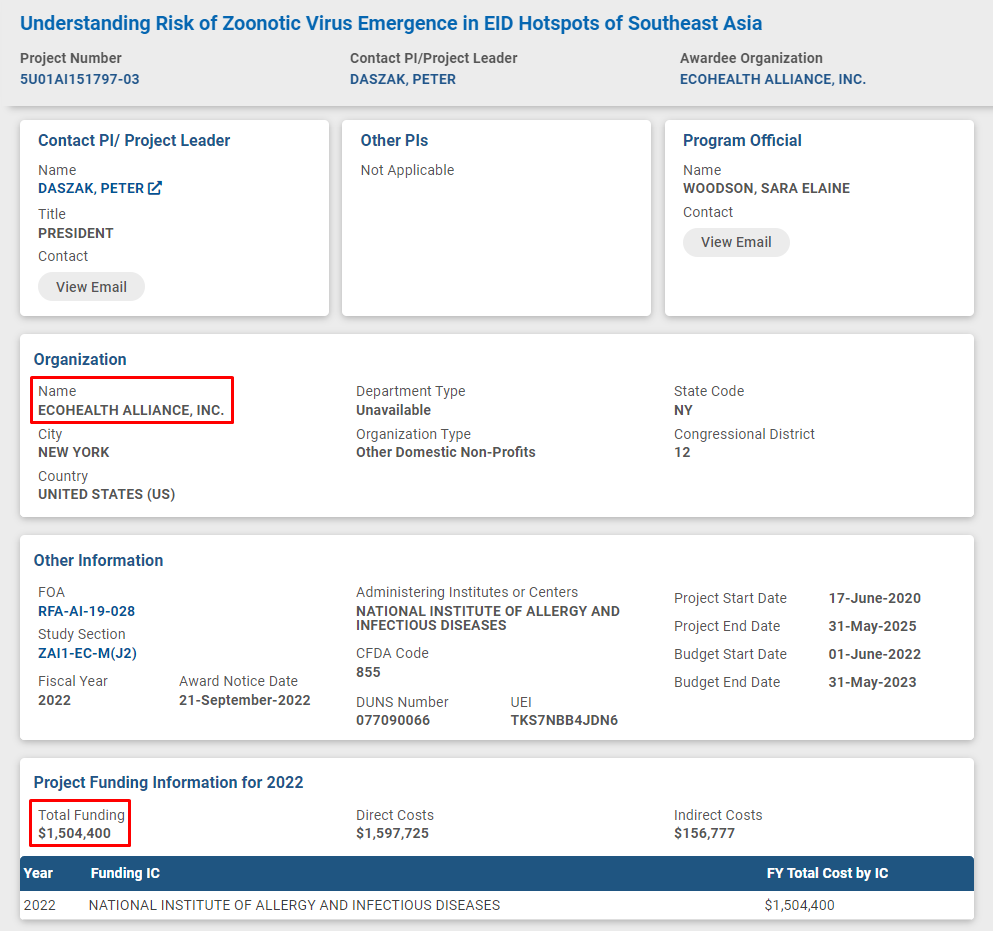Select NATIONAL INSTITUTE OF ALLERGY AND INFECTIOUS DISEASES under Administering Institutes
The height and width of the screenshot is (931, 993).
[488, 618]
